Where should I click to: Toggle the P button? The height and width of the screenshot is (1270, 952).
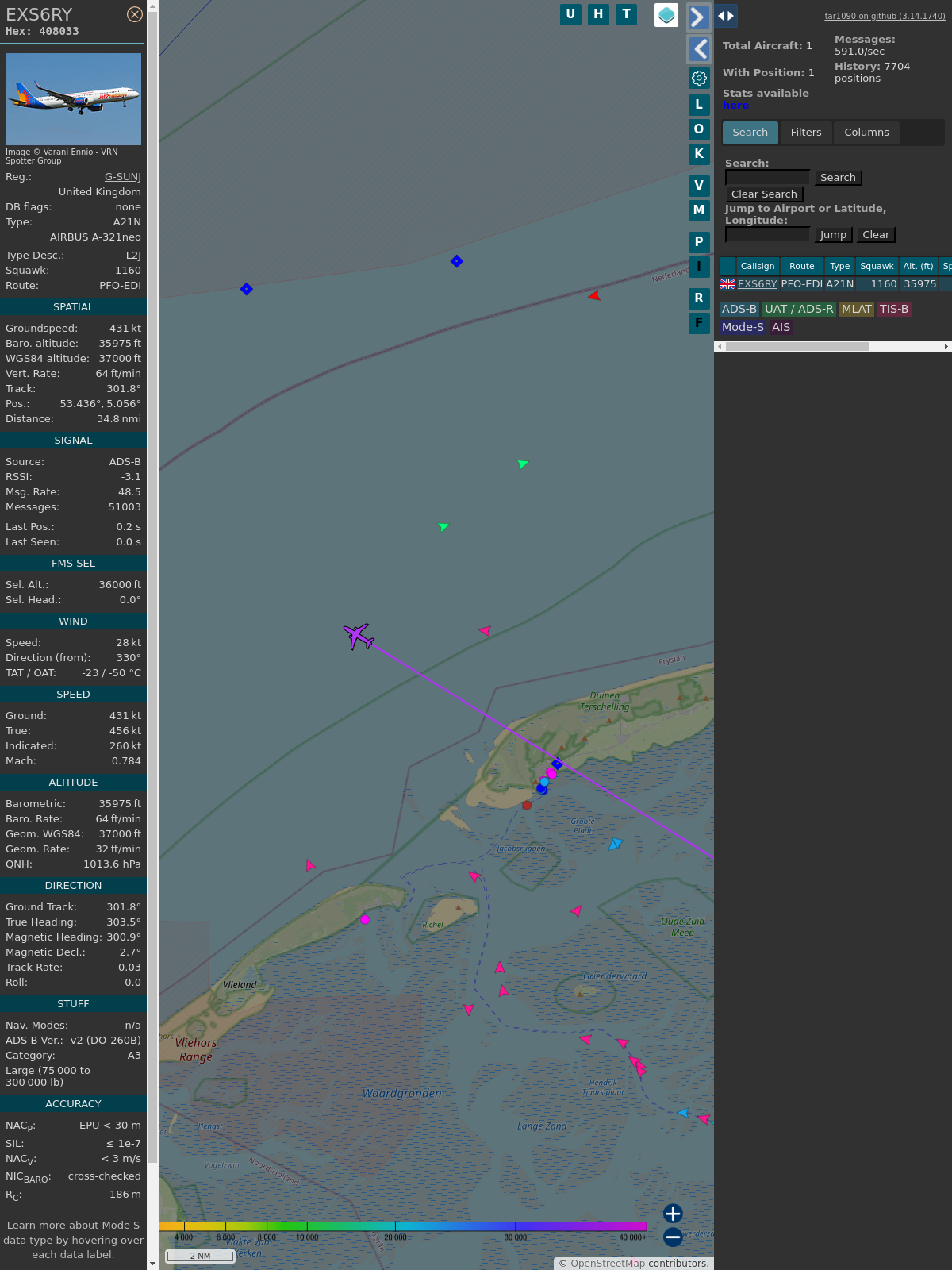[x=699, y=242]
